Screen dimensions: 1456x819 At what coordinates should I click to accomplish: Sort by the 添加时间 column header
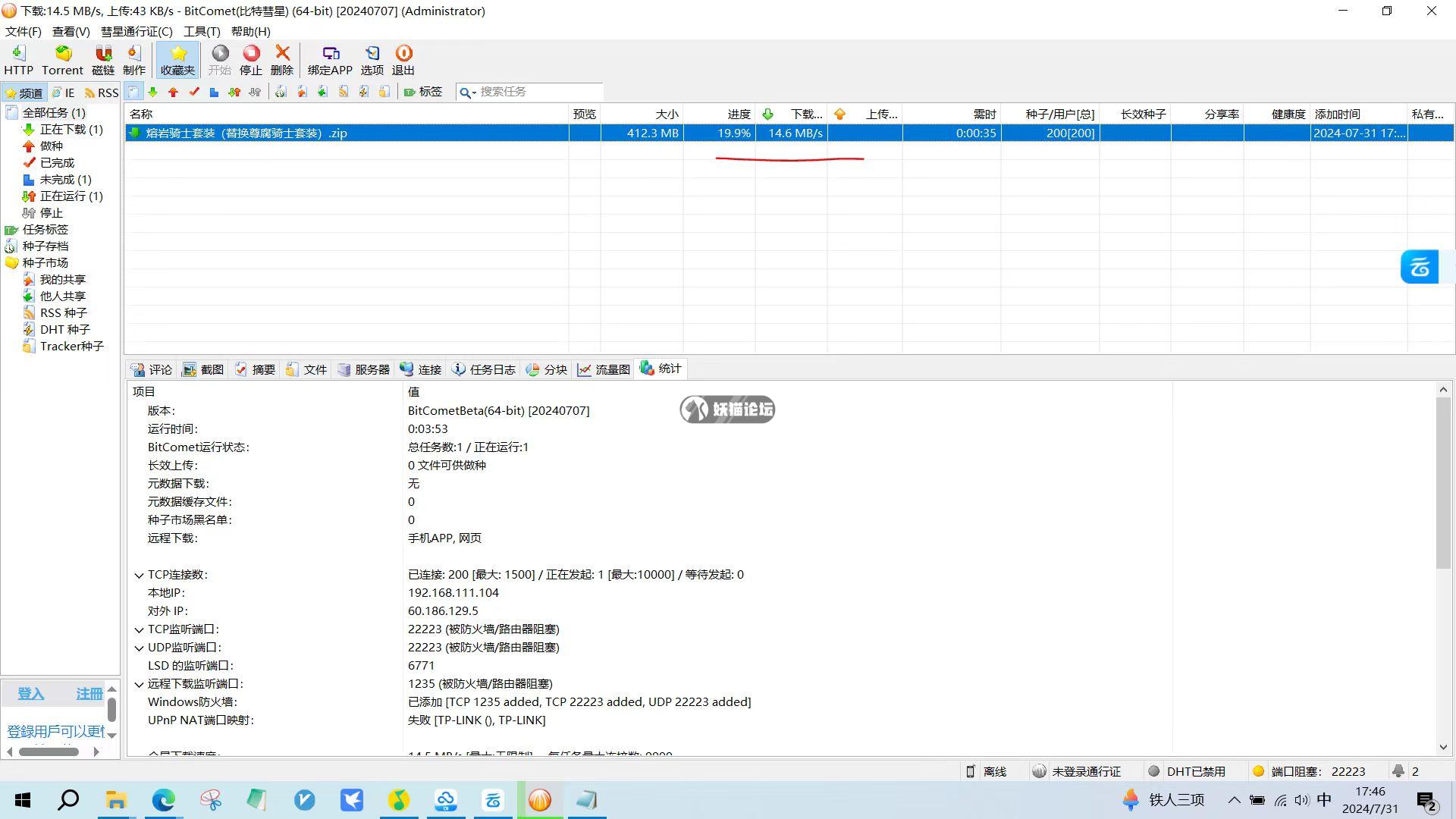1358,114
